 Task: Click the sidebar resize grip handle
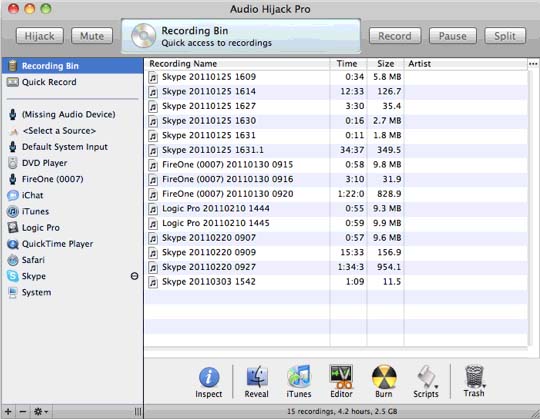point(138,411)
